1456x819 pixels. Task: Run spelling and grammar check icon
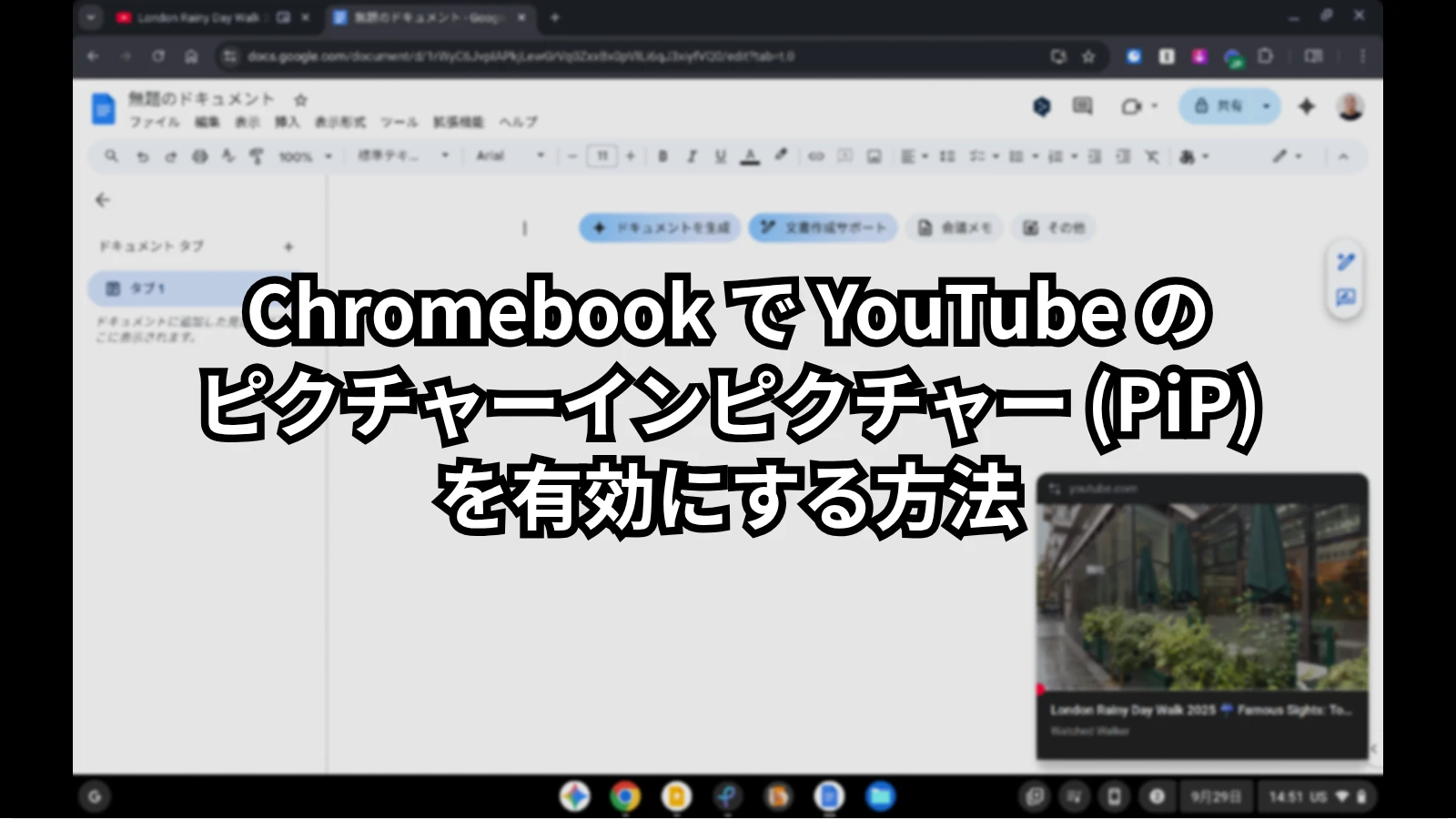point(227,157)
